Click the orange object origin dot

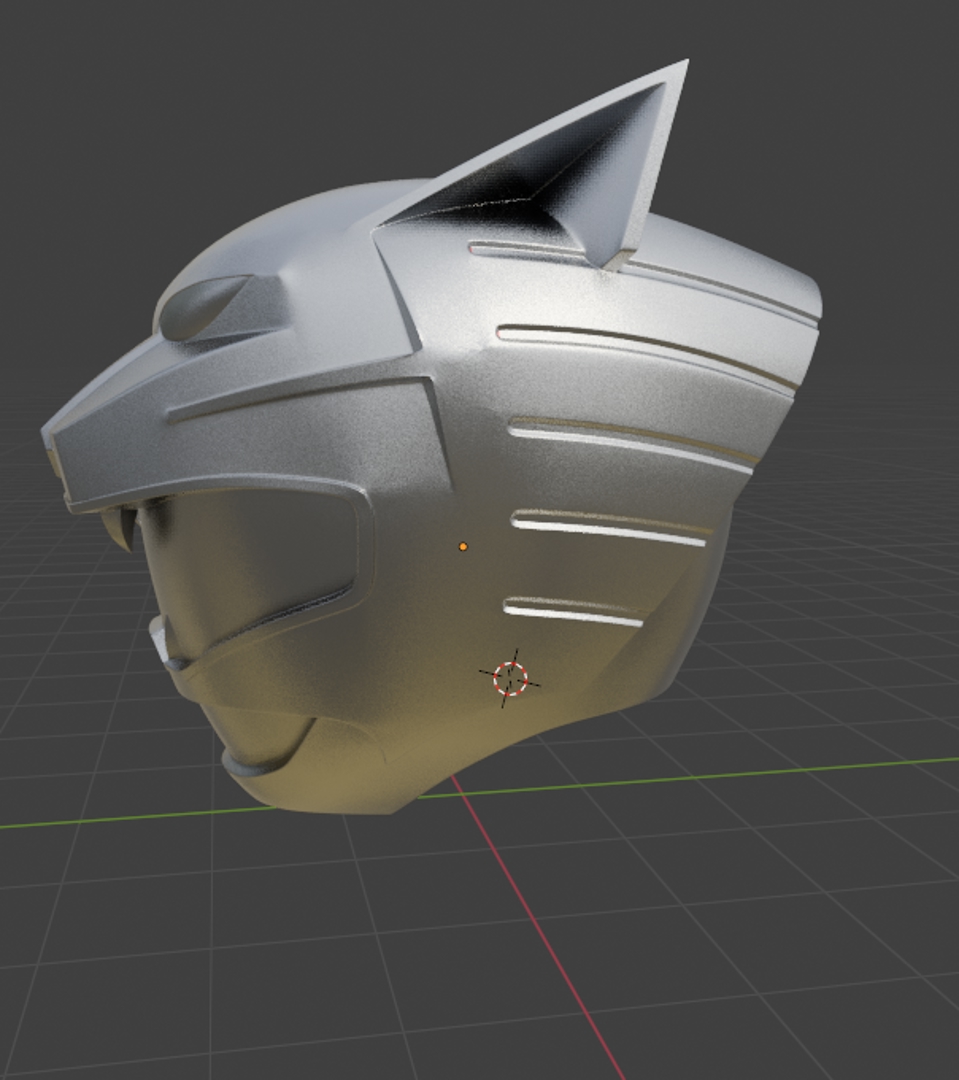point(463,547)
